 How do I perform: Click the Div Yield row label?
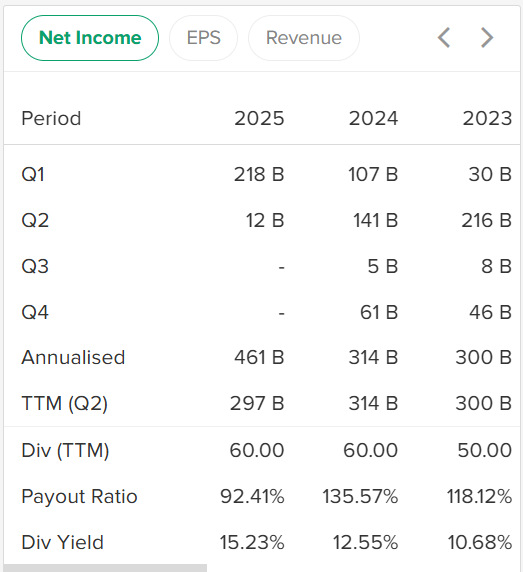click(x=62, y=542)
